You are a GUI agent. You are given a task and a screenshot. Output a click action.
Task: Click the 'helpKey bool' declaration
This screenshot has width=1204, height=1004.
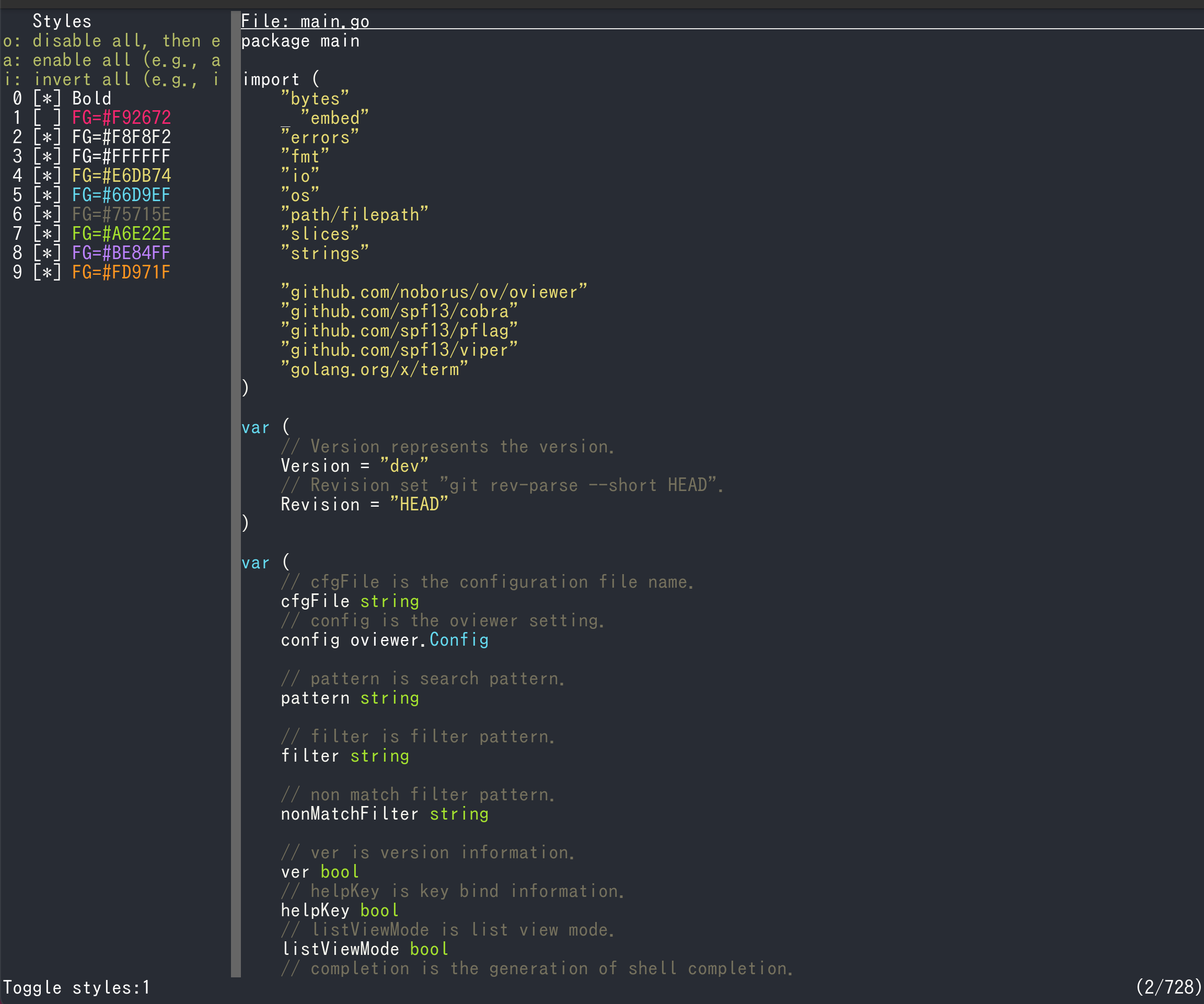tap(340, 910)
